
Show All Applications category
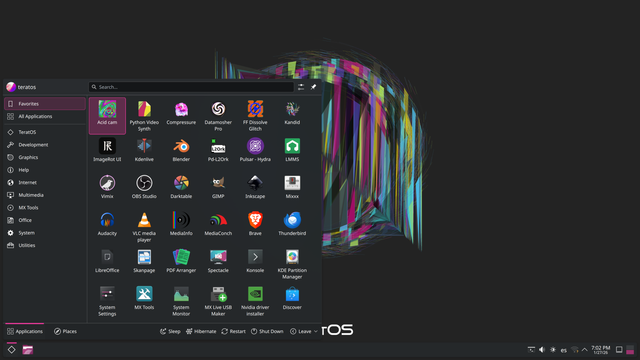(x=45, y=116)
